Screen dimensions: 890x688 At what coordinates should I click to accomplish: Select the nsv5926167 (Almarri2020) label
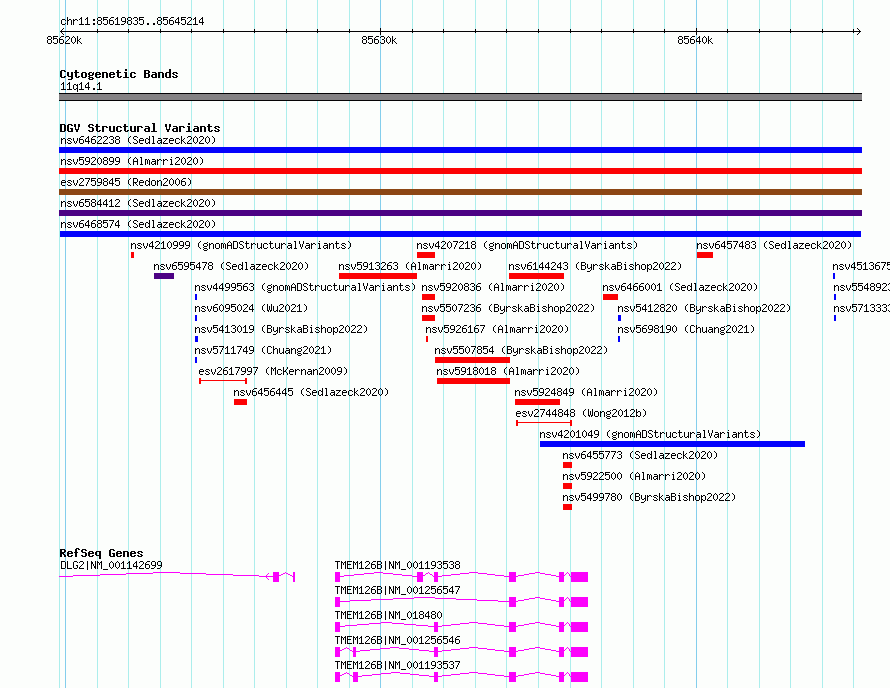[x=497, y=329]
